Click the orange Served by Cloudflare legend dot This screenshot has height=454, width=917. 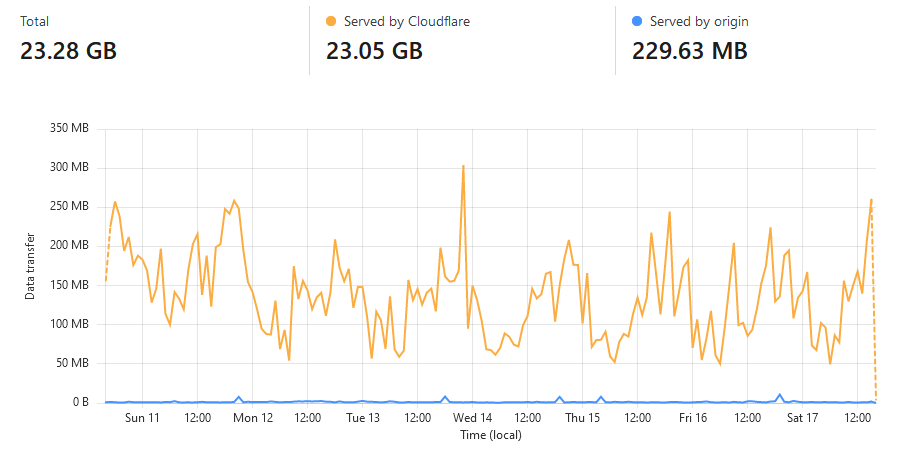pos(331,21)
